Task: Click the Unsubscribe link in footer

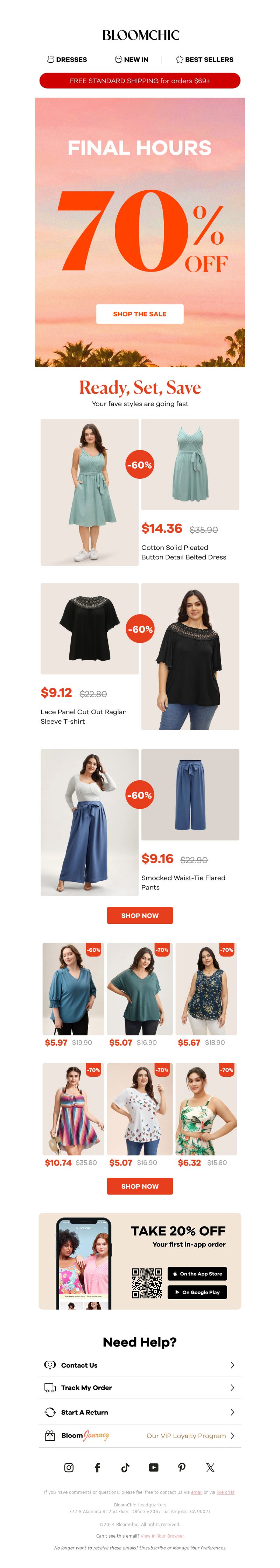Action: 152,1548
